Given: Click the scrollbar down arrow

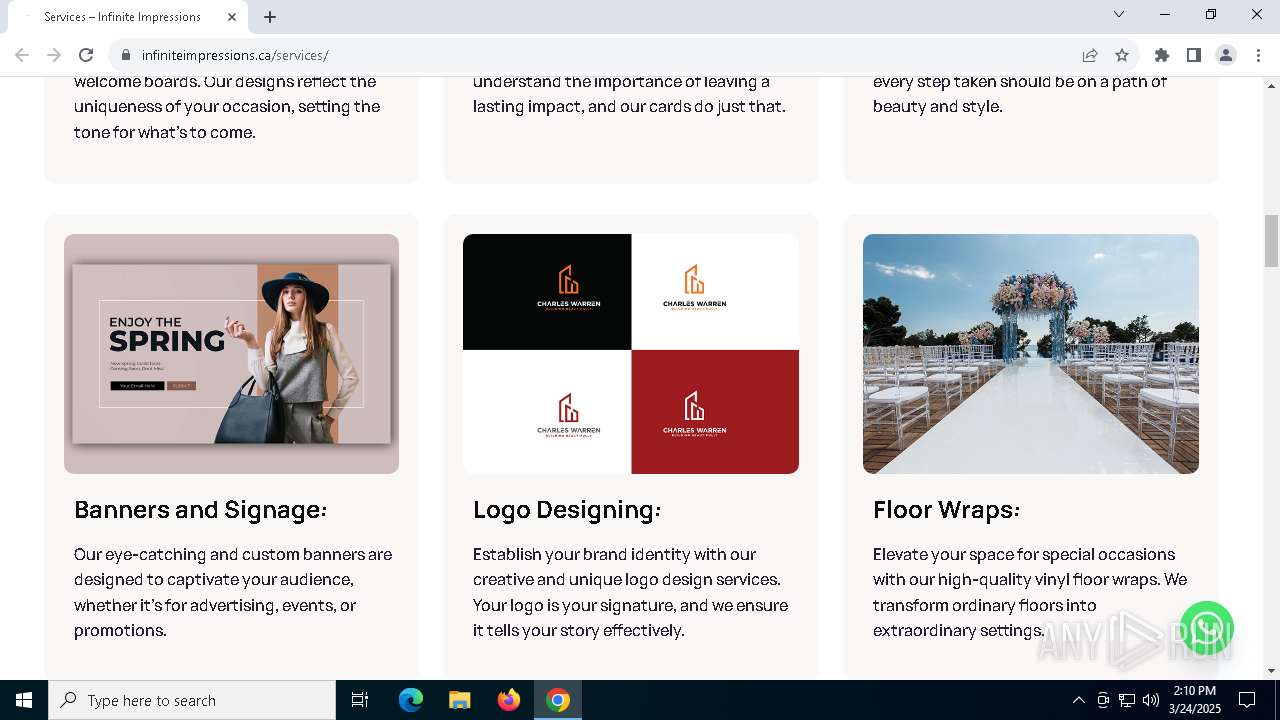Looking at the screenshot, I should pyautogui.click(x=1271, y=671).
